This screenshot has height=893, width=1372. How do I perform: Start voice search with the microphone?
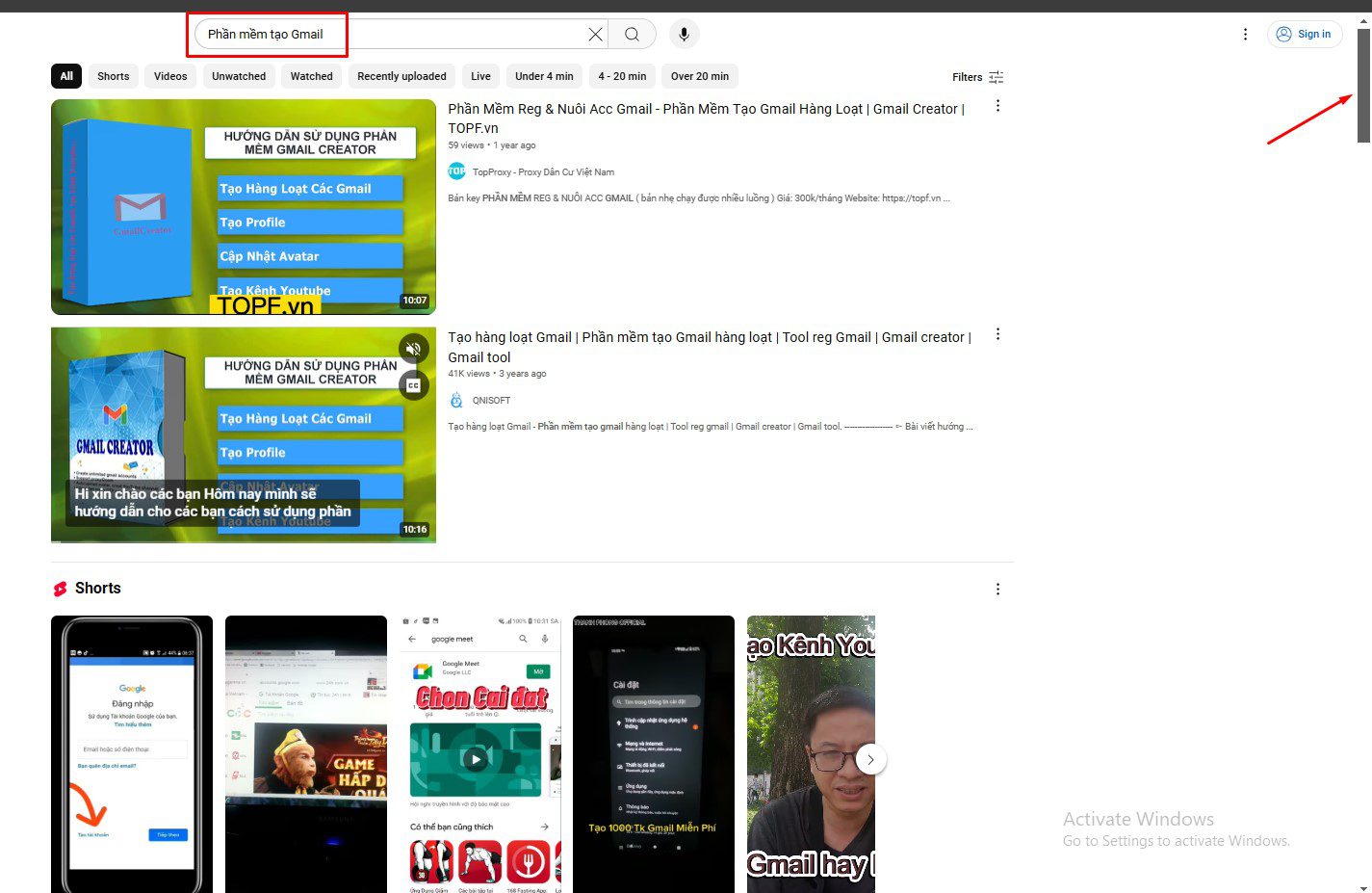click(x=684, y=34)
